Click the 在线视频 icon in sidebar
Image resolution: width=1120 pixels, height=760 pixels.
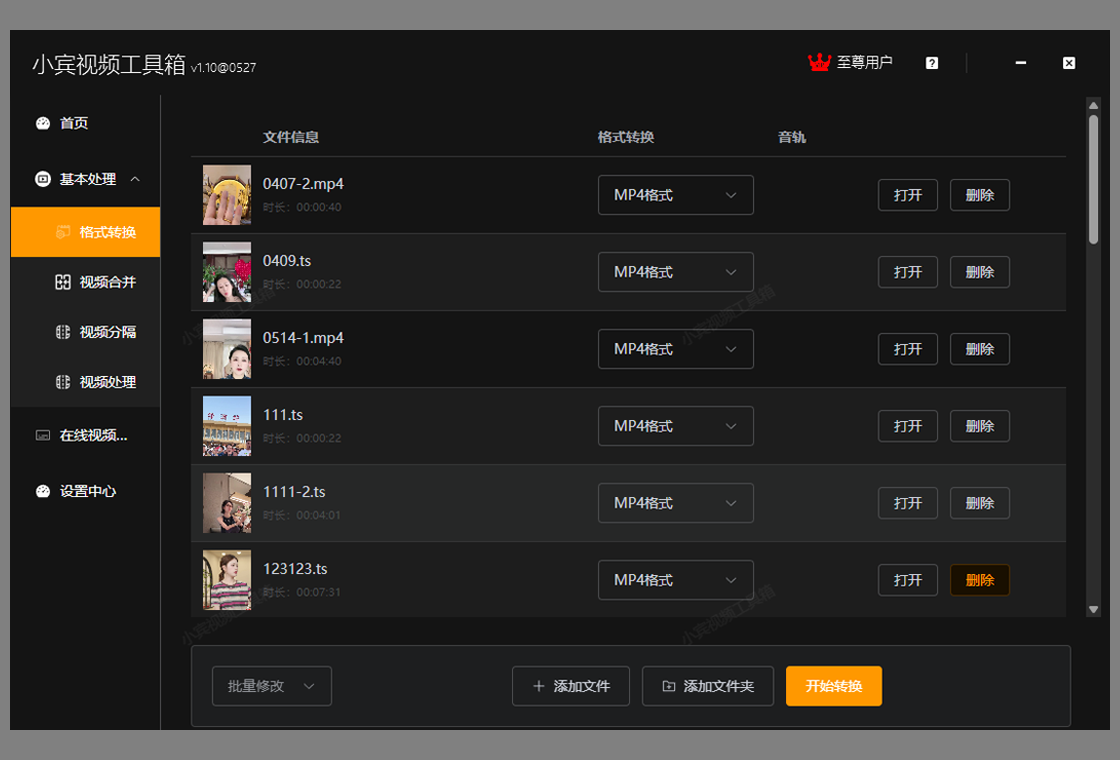click(42, 435)
